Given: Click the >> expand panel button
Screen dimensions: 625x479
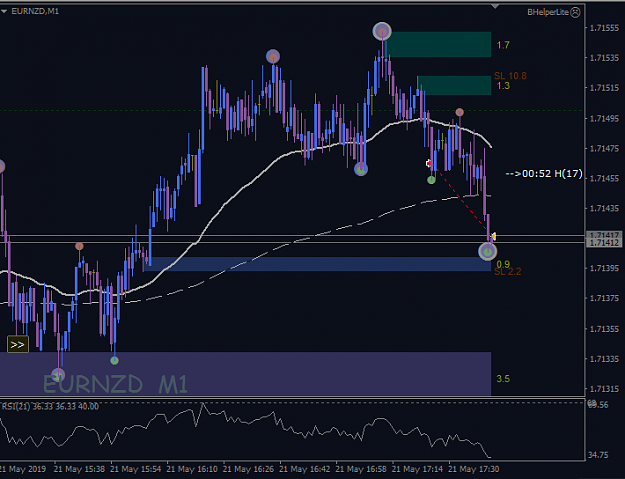Looking at the screenshot, I should [x=18, y=345].
